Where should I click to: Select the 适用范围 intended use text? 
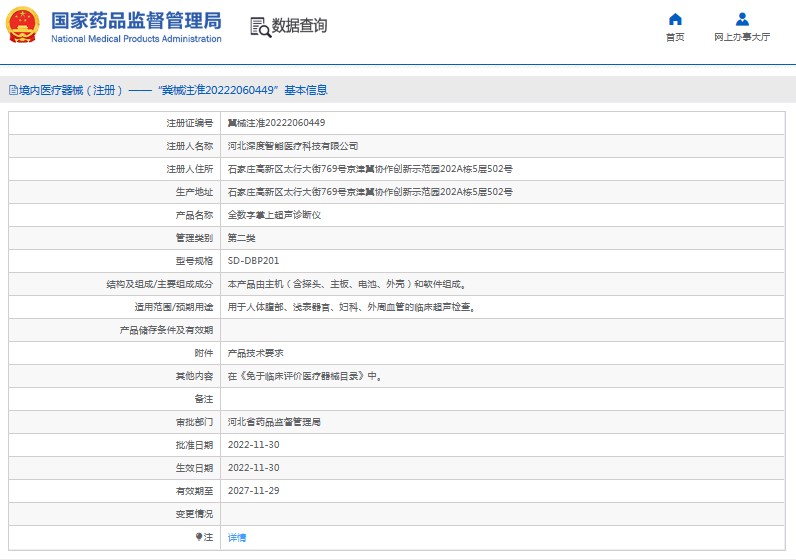tap(351, 307)
